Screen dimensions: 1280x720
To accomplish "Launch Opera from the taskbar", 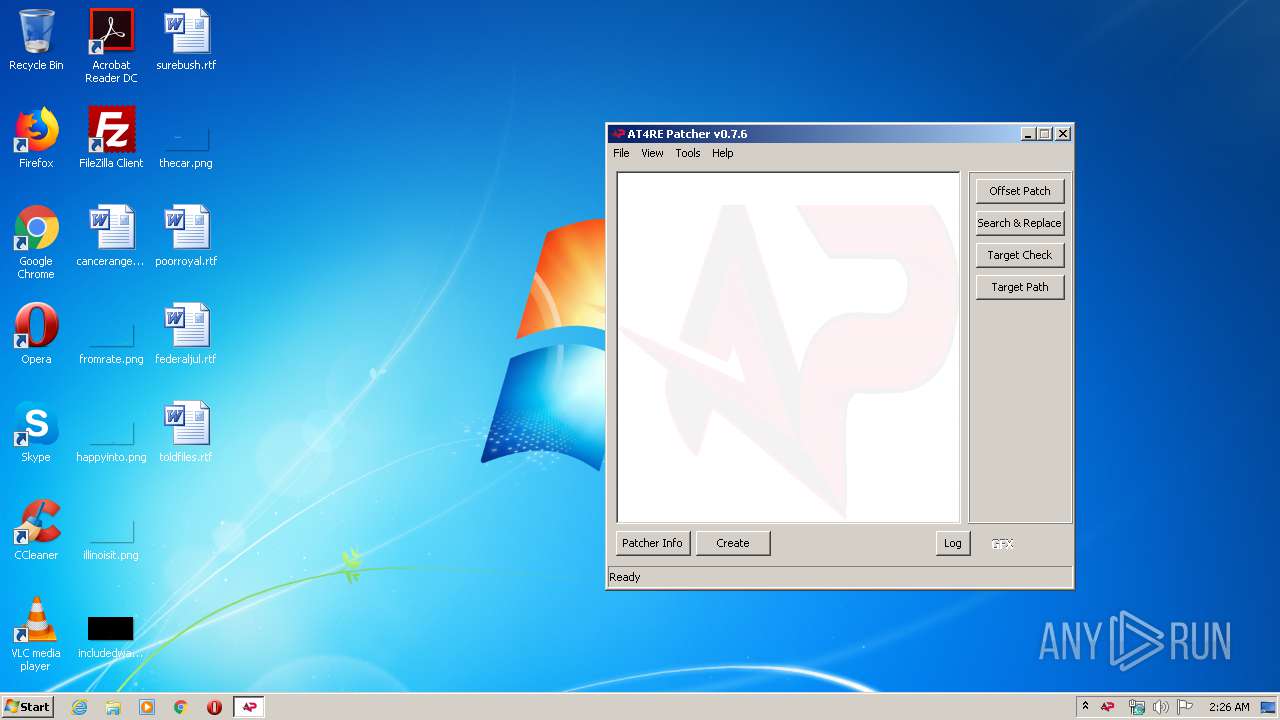I will 214,707.
